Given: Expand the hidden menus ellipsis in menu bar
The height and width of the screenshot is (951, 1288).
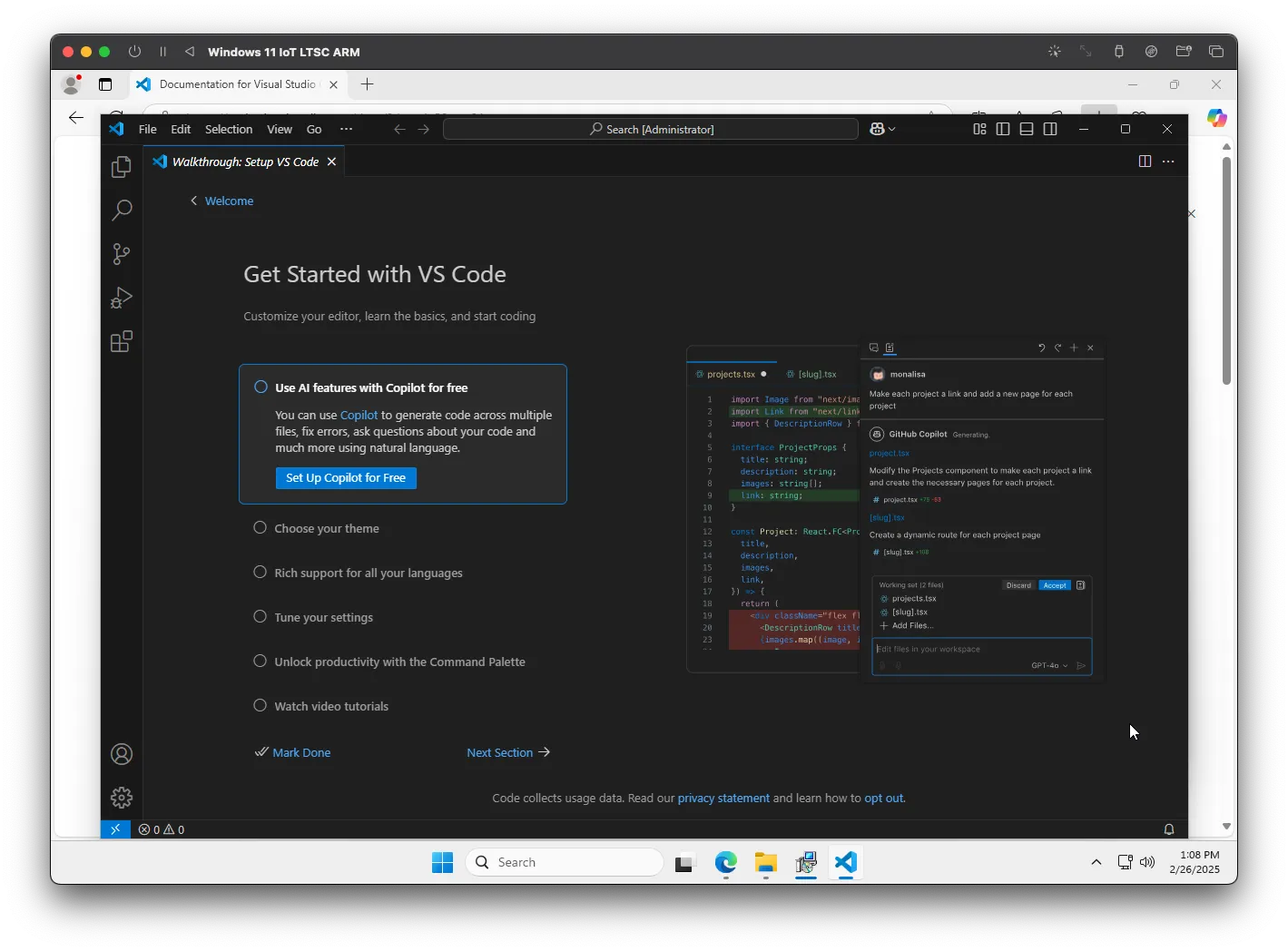Looking at the screenshot, I should [346, 129].
